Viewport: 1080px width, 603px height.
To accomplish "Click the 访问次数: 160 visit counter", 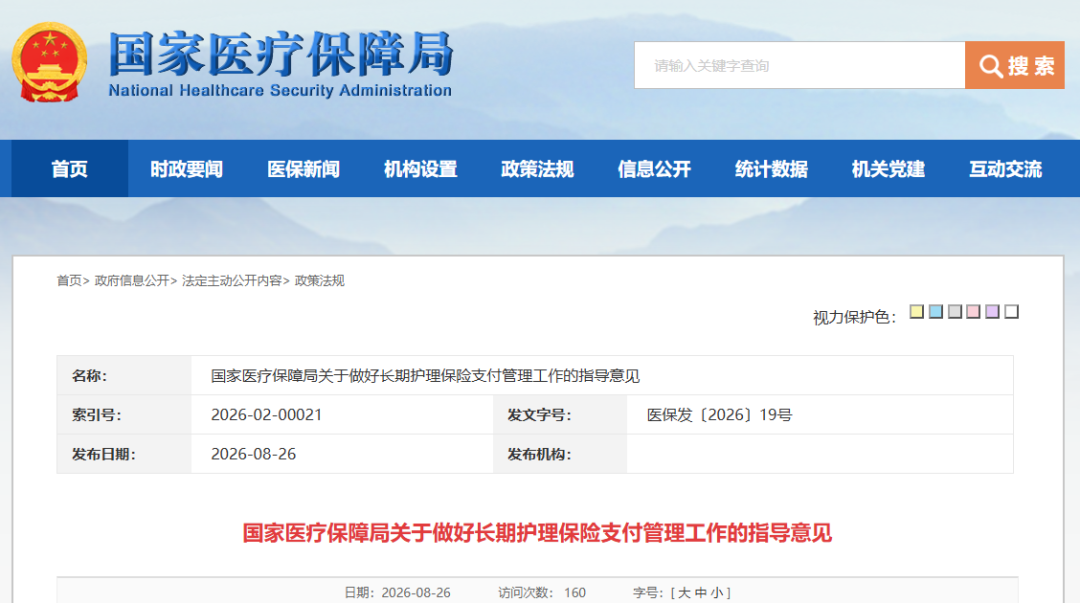I will coord(542,593).
